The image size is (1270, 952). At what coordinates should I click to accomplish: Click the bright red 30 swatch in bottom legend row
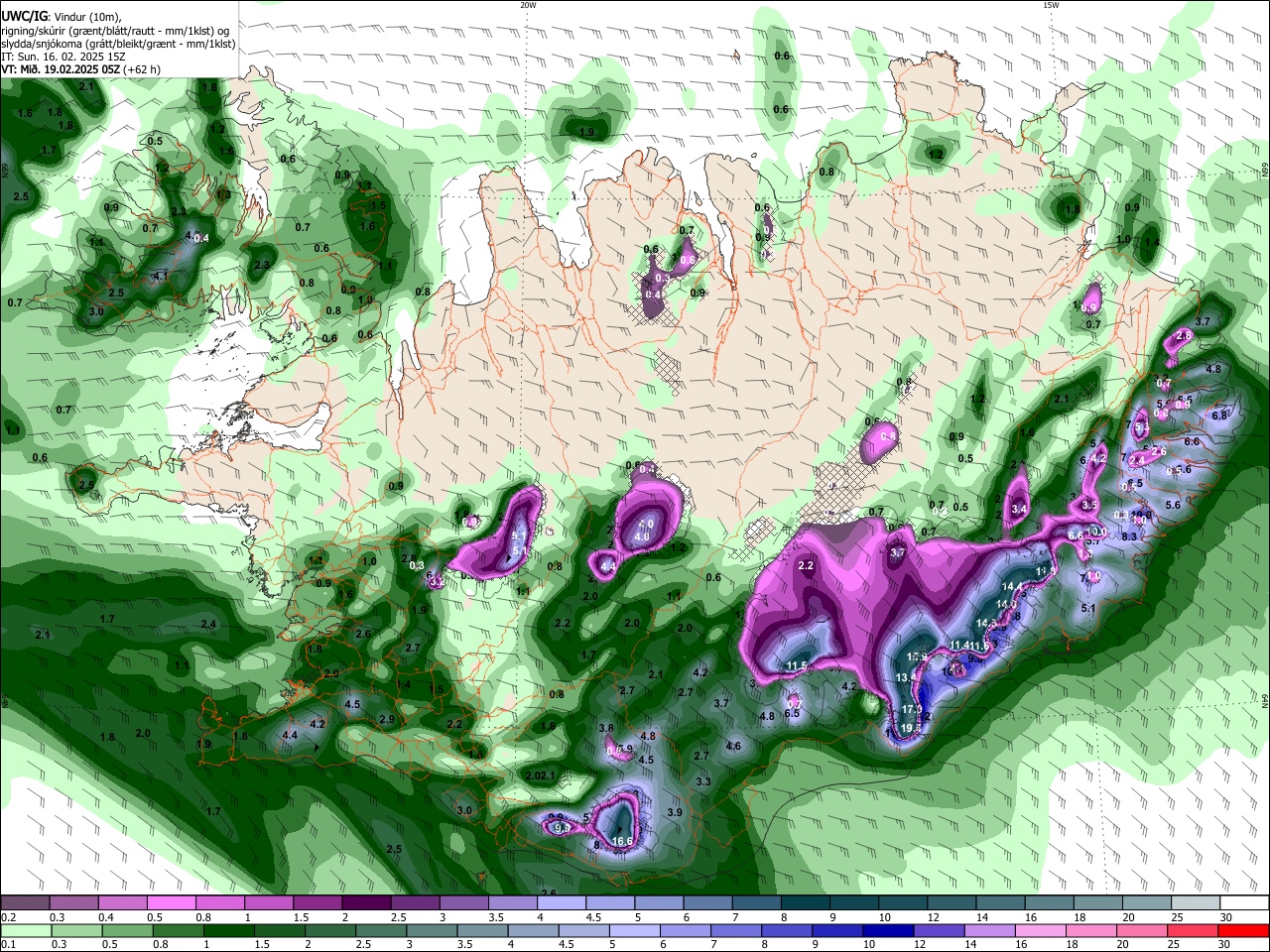[x=1244, y=930]
